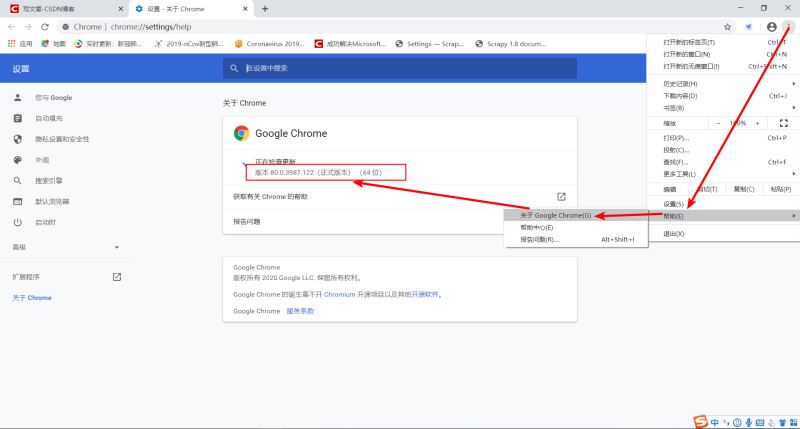Screen dimensions: 800x429
Task: Increase zoom with the plus button
Action: 757,123
